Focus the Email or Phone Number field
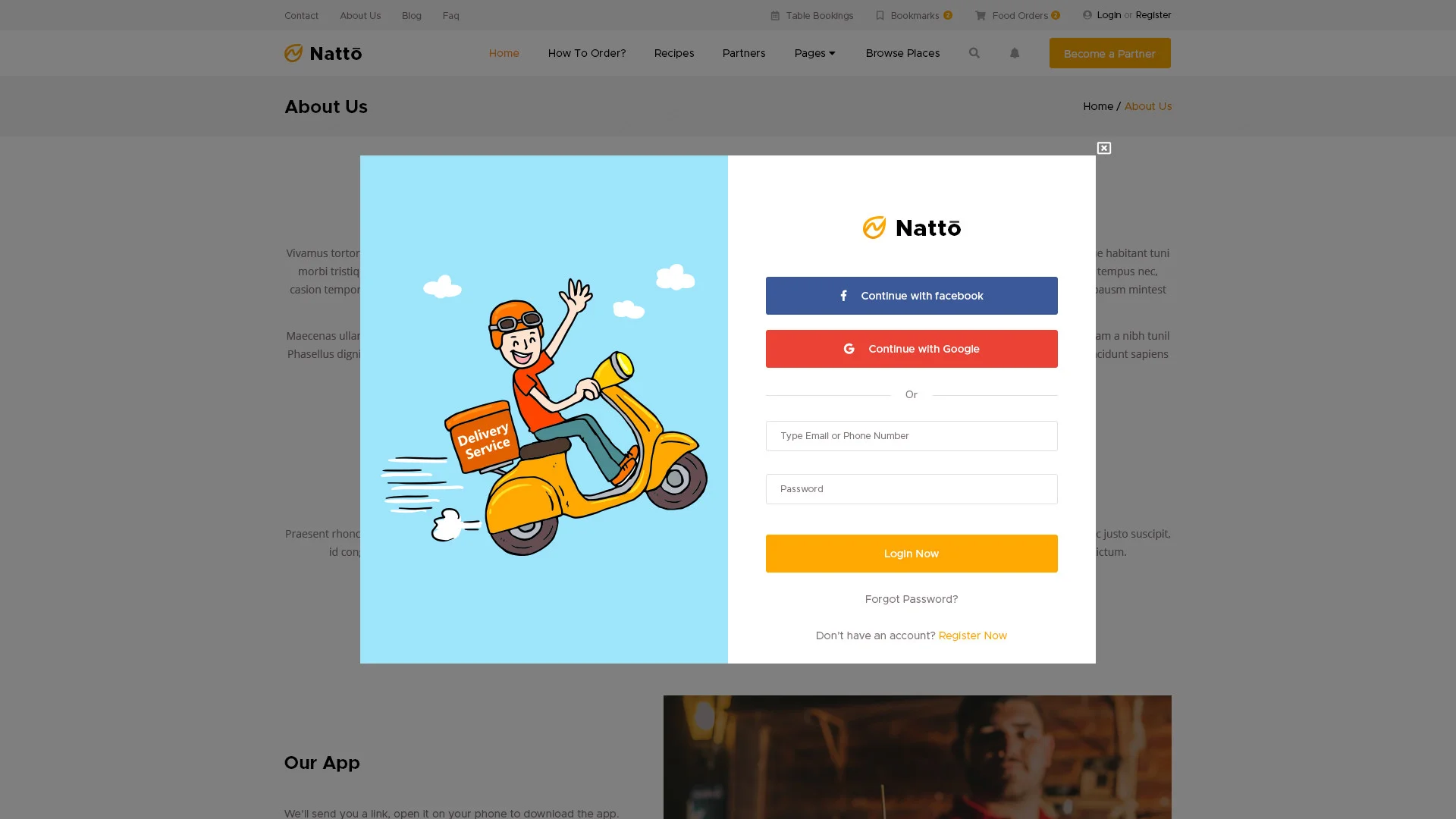The height and width of the screenshot is (819, 1456). pyautogui.click(x=912, y=436)
